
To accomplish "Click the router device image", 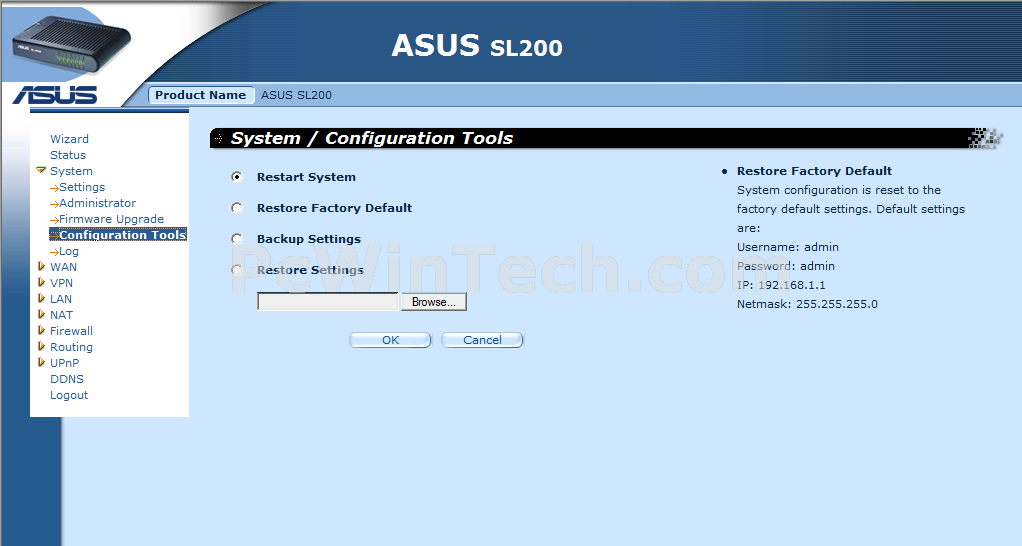I will (70, 46).
